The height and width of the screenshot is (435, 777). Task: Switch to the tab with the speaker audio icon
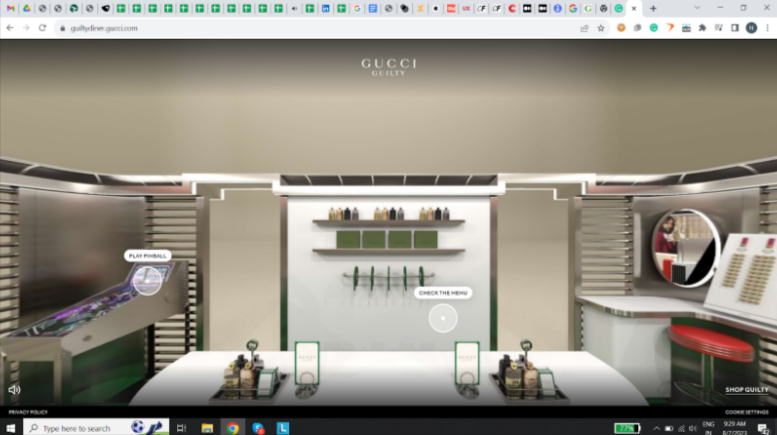(294, 8)
